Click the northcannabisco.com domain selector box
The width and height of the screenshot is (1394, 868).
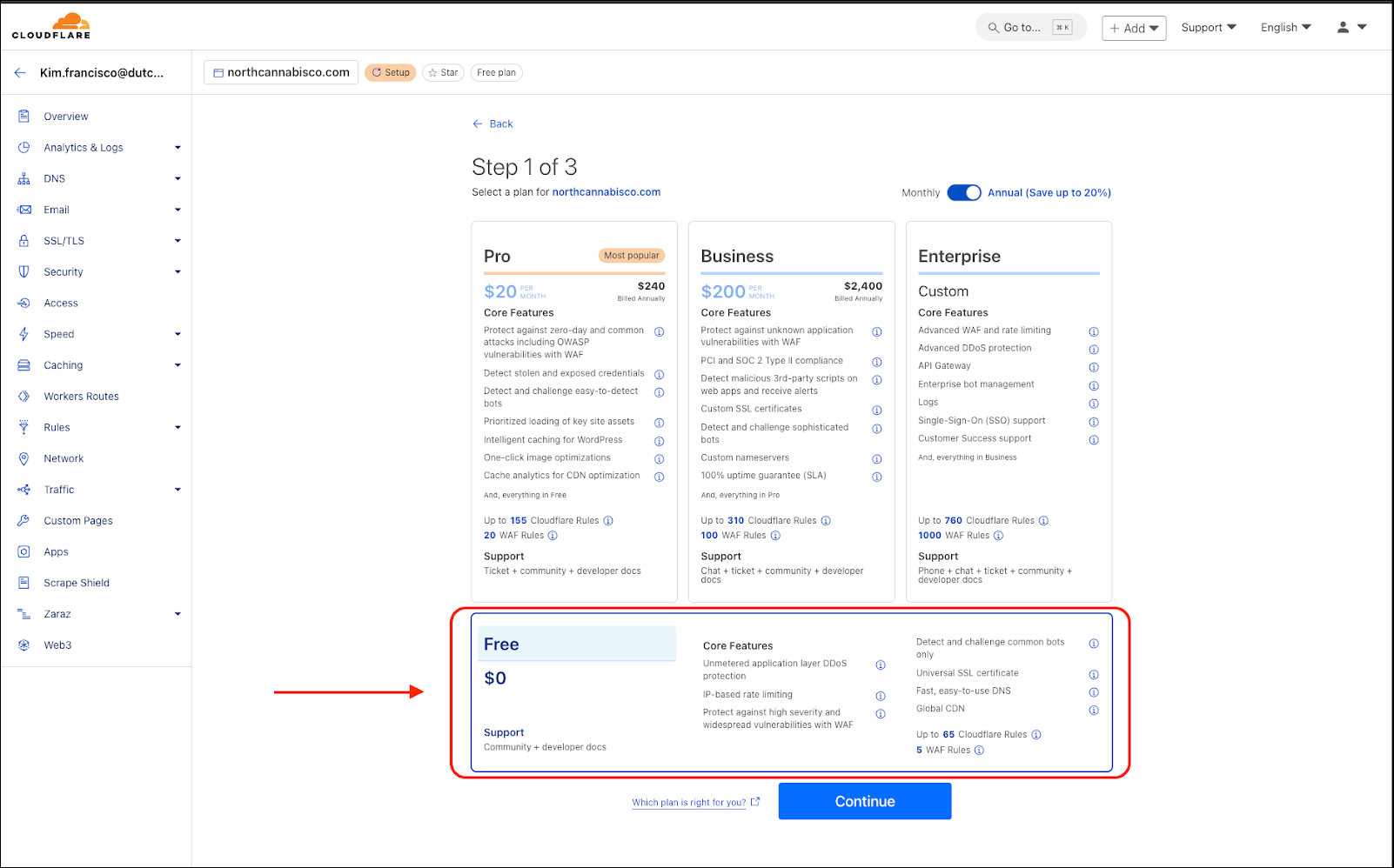(x=281, y=72)
